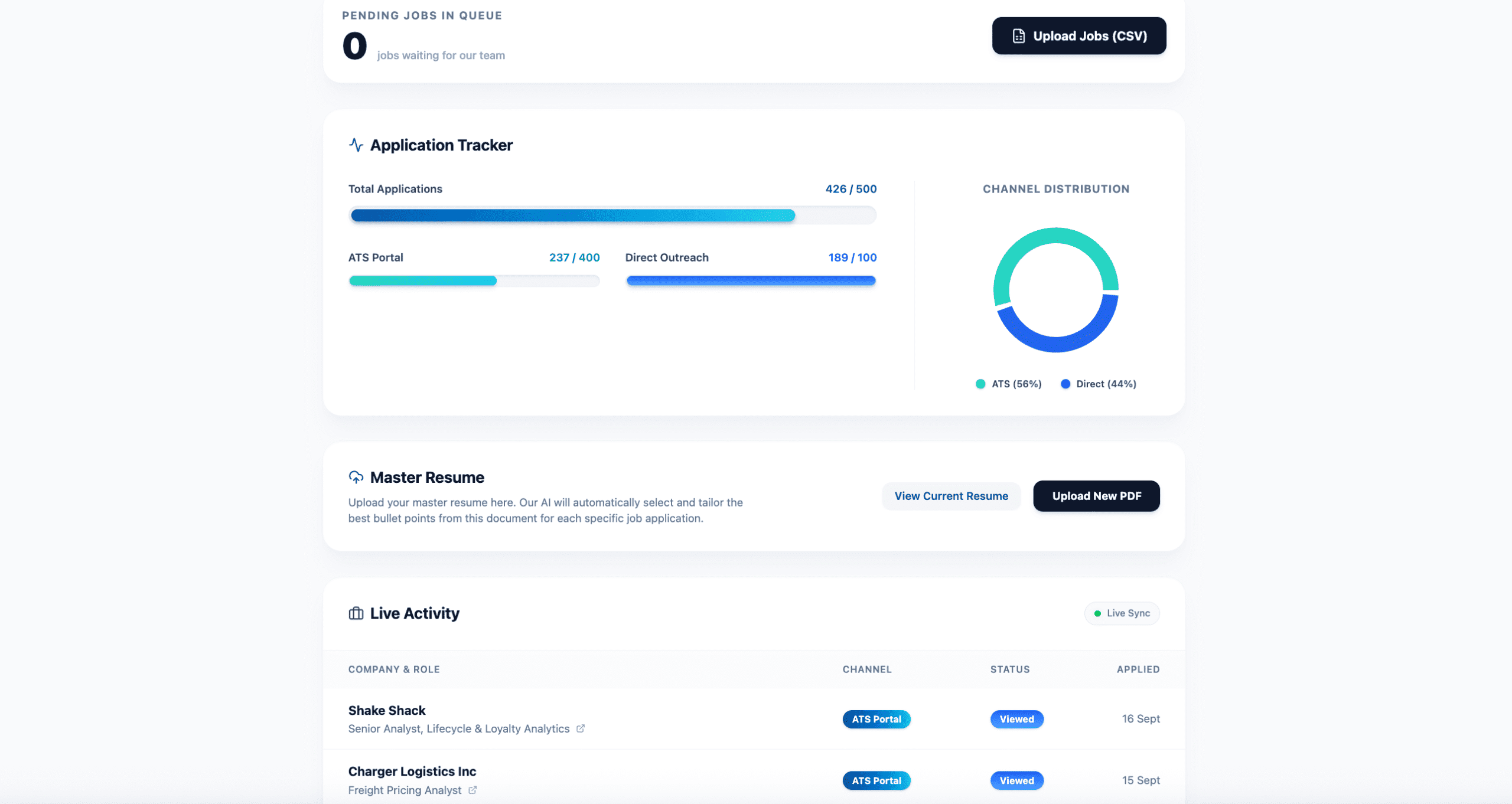
Task: Click the briefcase icon beside Live Activity
Action: [356, 613]
